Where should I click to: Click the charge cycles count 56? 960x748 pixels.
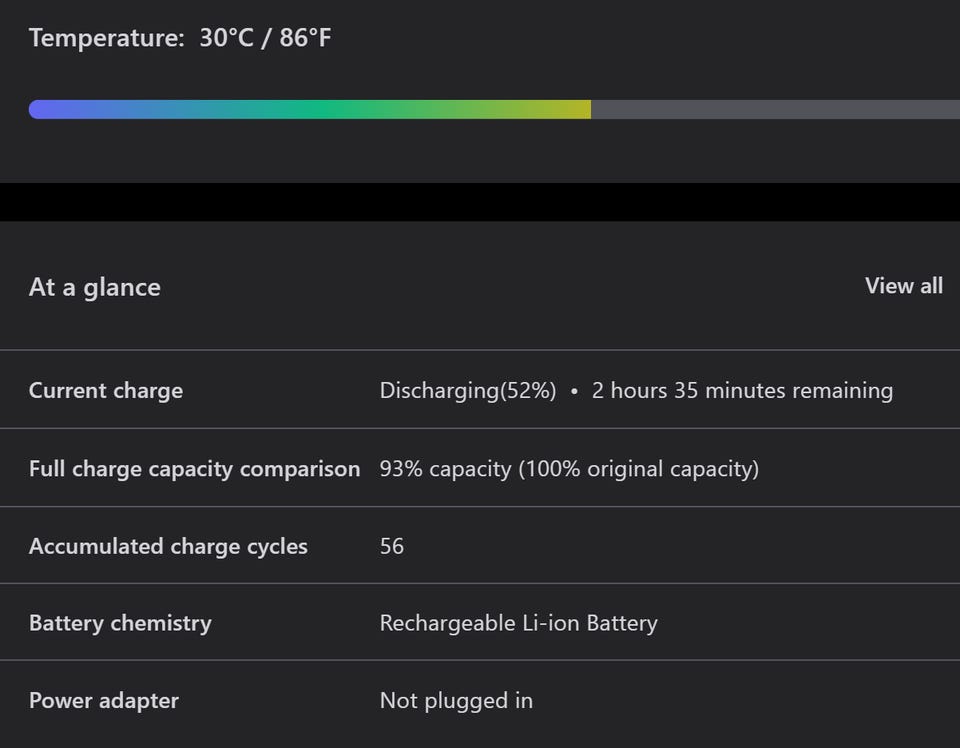[392, 546]
